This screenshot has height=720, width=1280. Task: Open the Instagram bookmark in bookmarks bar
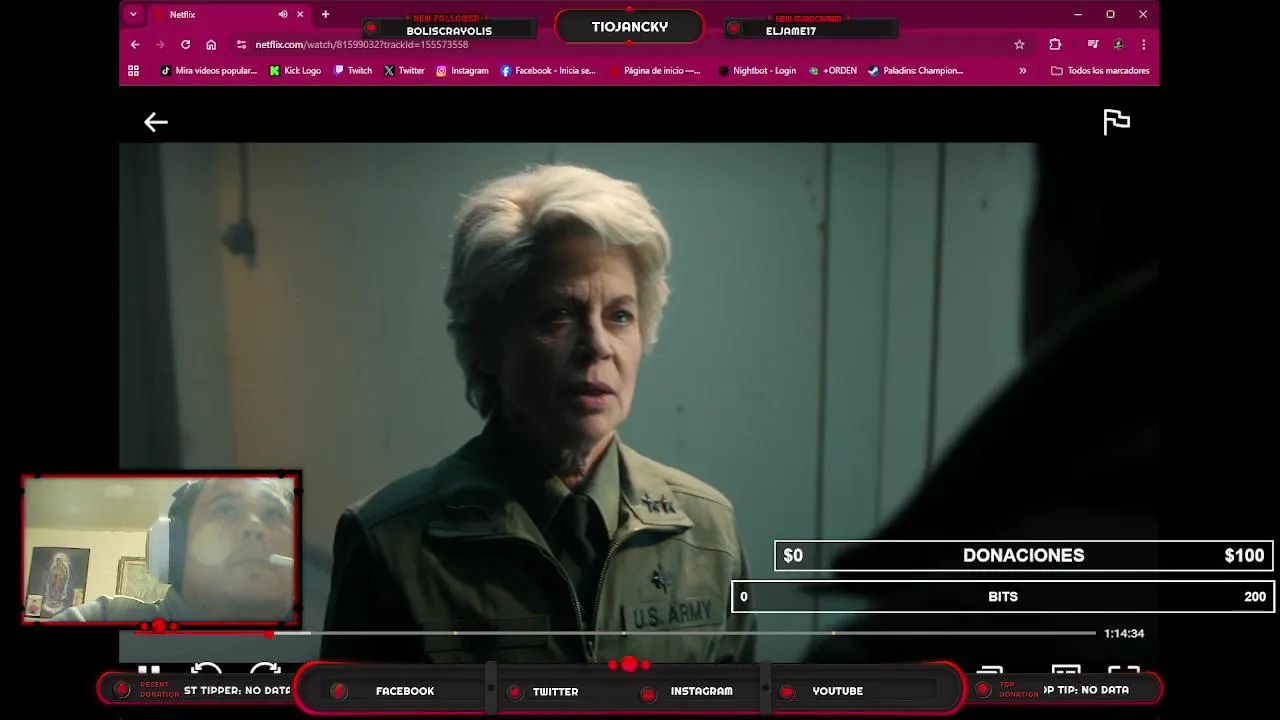[x=462, y=71]
